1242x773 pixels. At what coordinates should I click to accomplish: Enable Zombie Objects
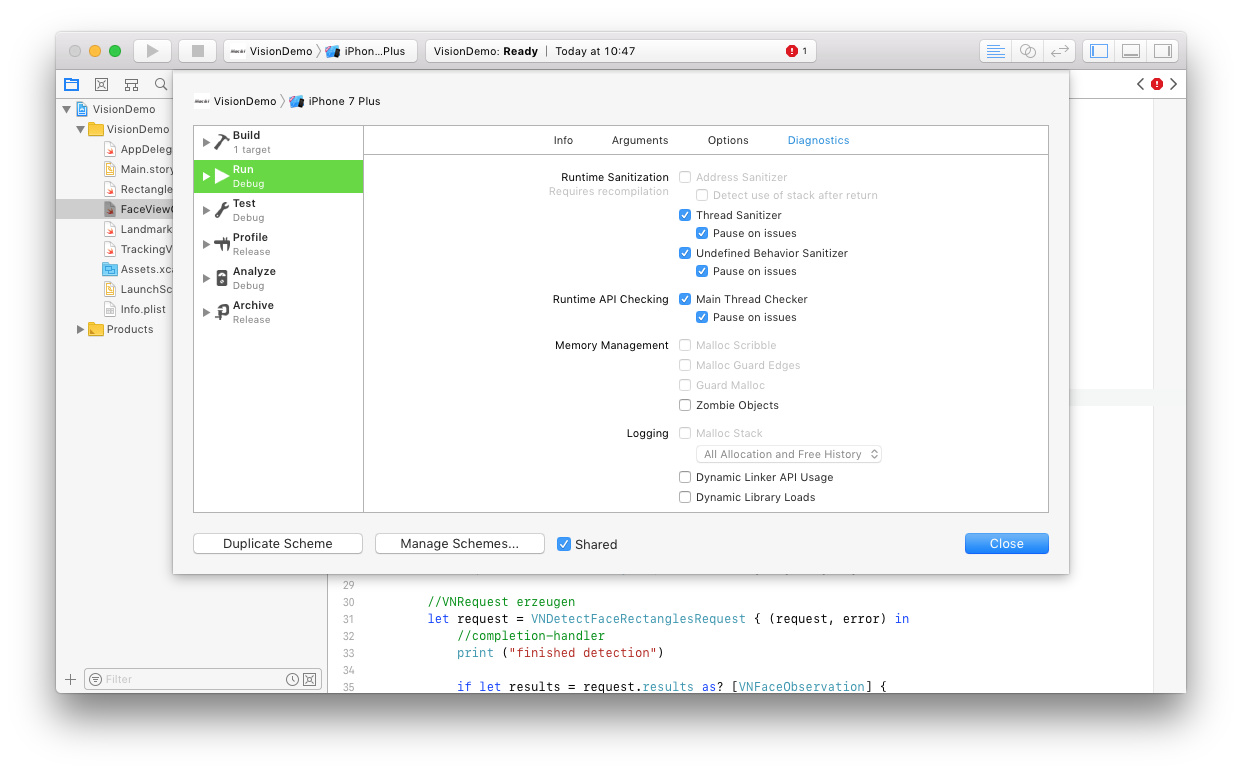click(x=685, y=405)
